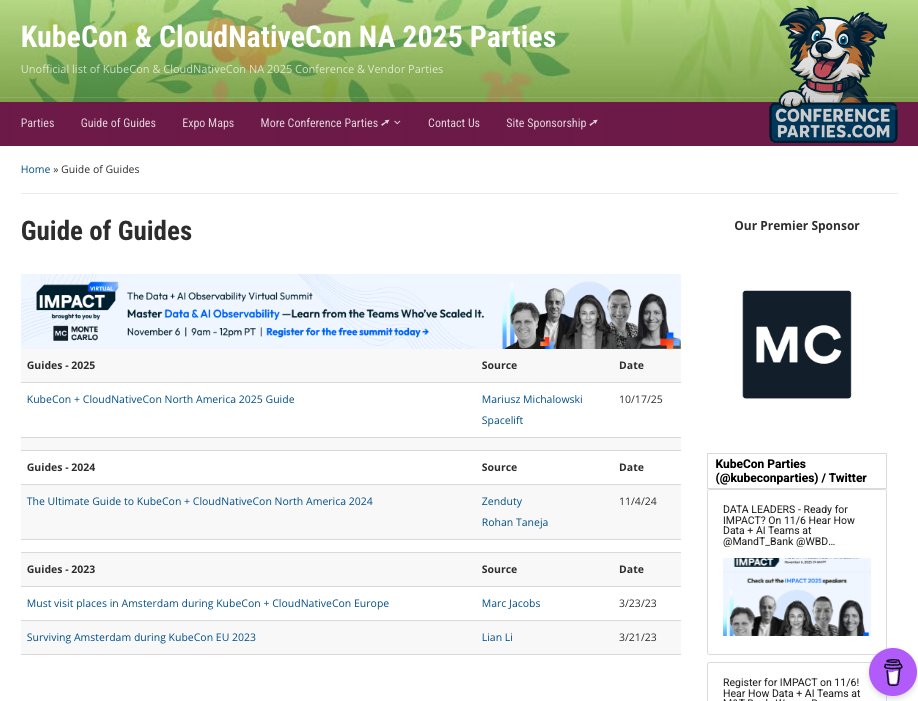Click the IMPACT 2025 speakers tweet image
This screenshot has width=918, height=701.
(x=797, y=597)
